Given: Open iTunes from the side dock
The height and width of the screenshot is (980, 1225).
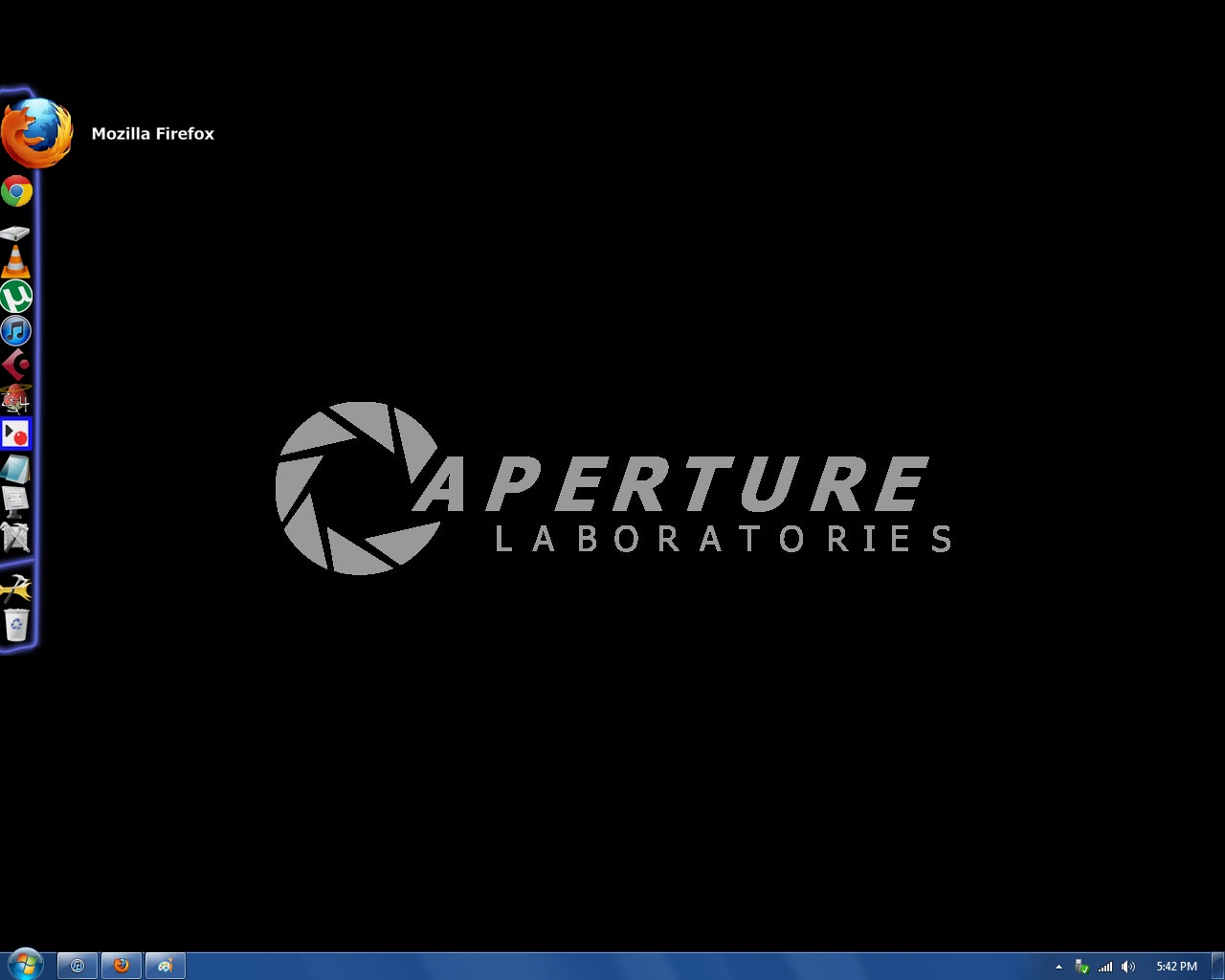Looking at the screenshot, I should [x=16, y=331].
